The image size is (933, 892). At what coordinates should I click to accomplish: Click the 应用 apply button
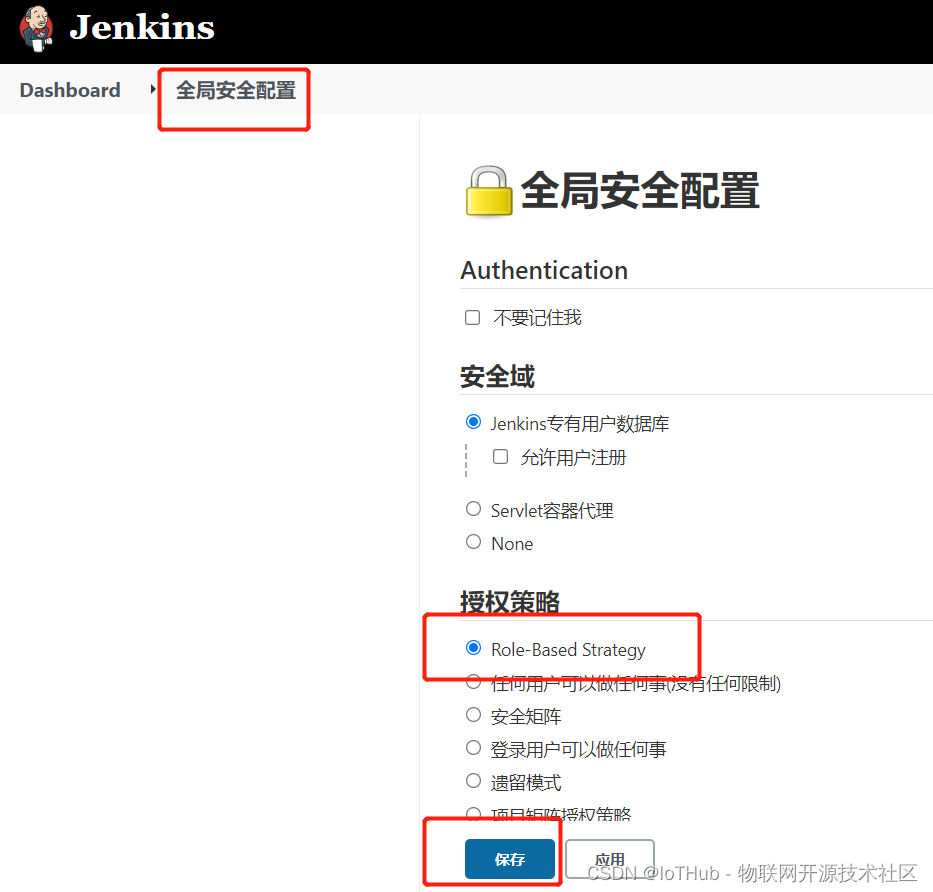[x=610, y=859]
